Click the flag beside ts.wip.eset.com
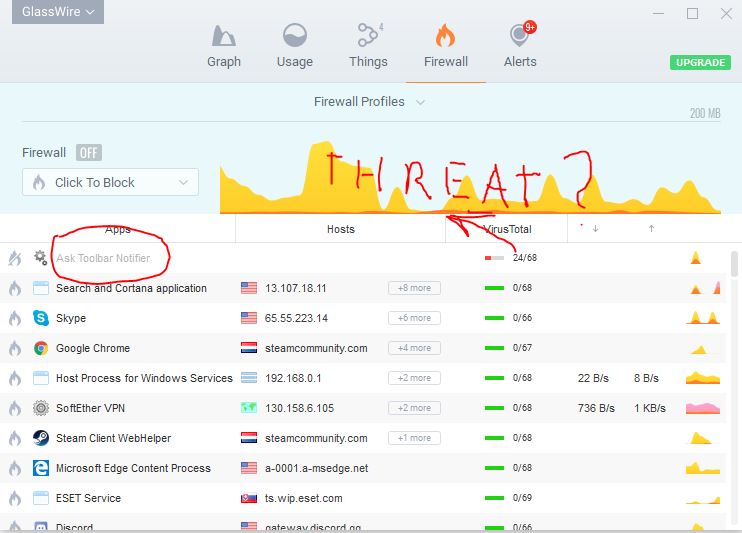 coord(249,498)
